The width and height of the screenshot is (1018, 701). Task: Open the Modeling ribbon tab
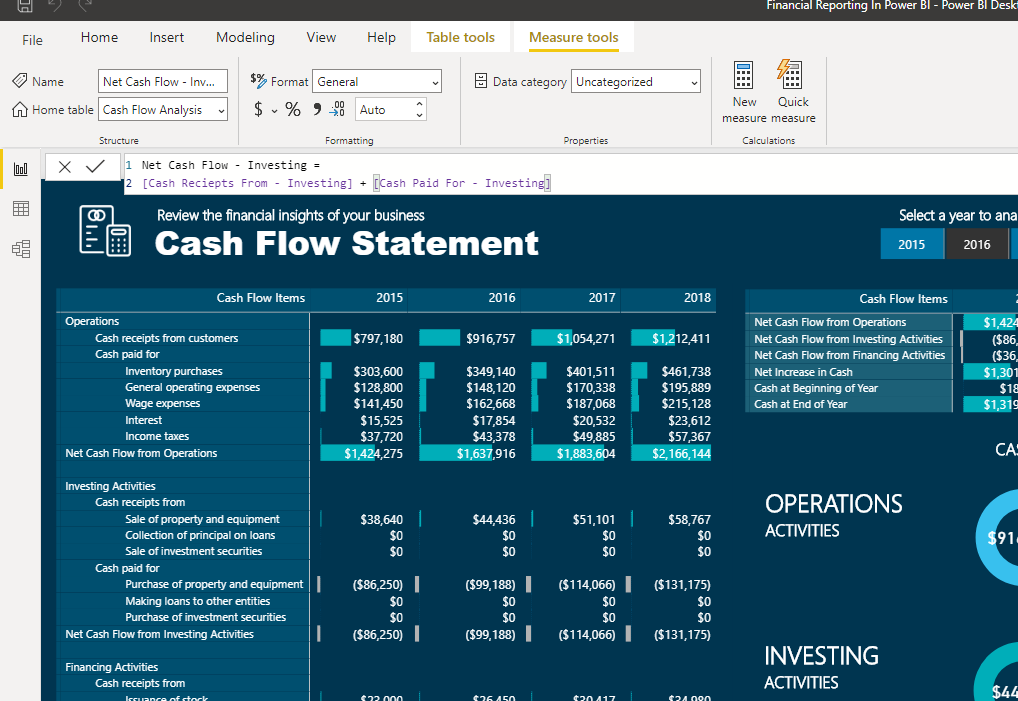(245, 38)
